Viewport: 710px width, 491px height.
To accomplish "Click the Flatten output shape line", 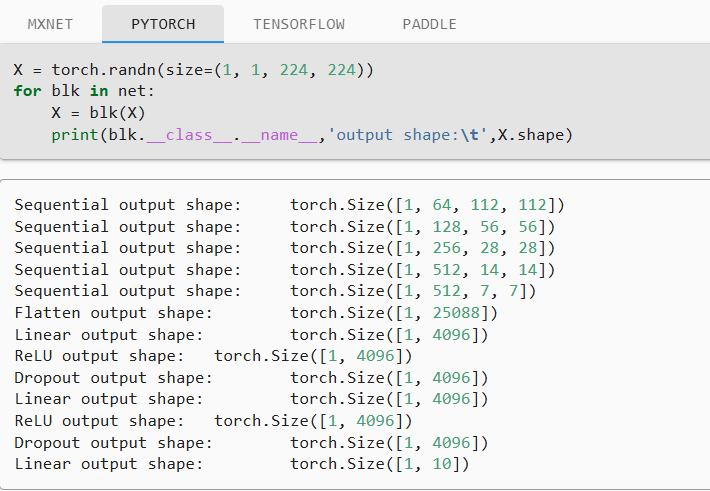I will (256, 313).
